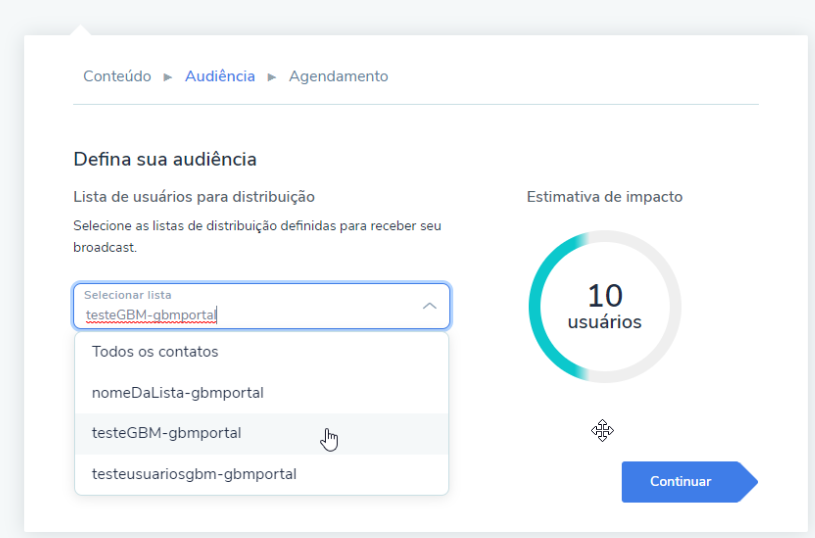Viewport: 815px width, 538px height.
Task: Select nomeDaLista-gbmportal from the list
Action: 178,393
